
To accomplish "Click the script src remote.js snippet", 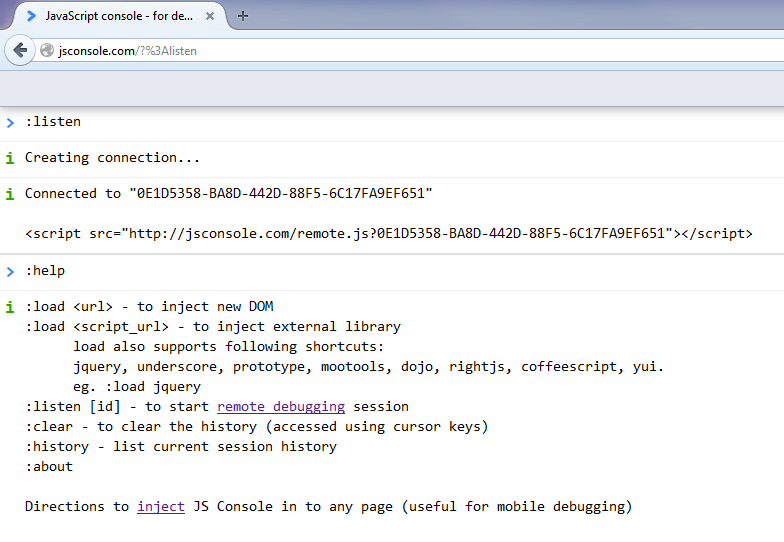I will pos(388,233).
